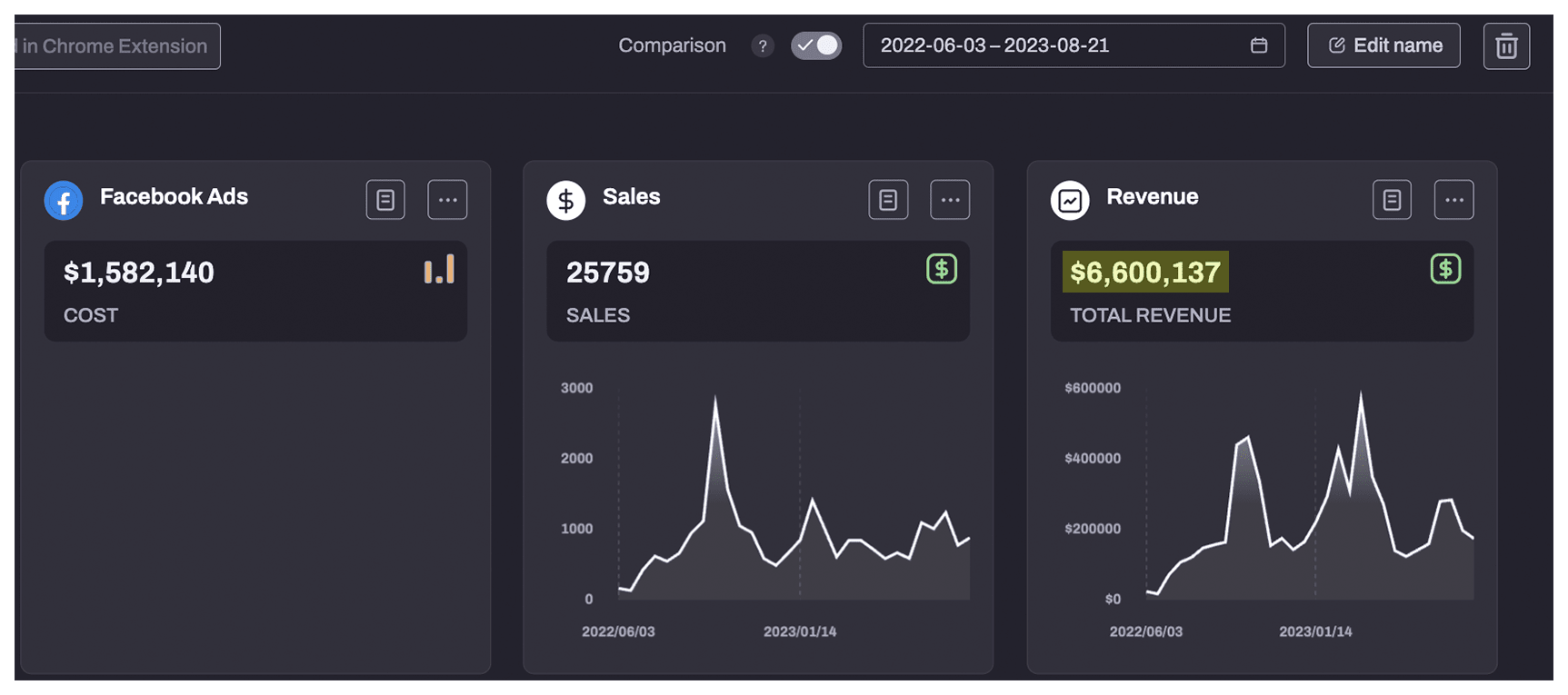Open the date range calendar picker
The image size is (1568, 695).
click(1259, 45)
